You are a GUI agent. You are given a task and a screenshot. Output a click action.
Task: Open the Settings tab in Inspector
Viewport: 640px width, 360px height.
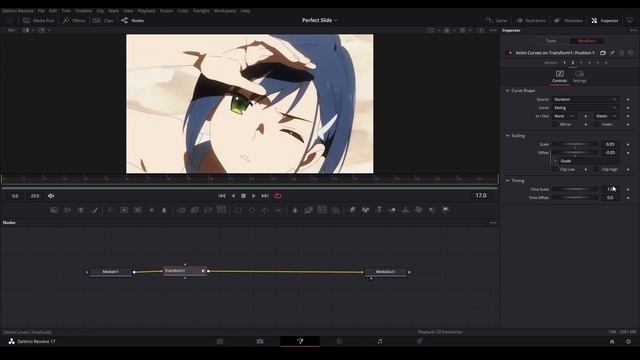coord(580,76)
